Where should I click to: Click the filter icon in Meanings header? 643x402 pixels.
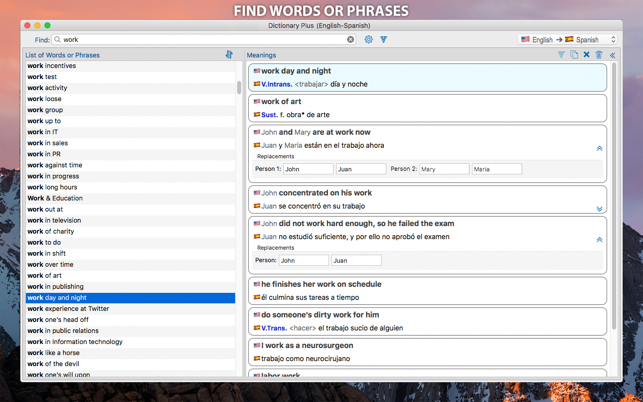pyautogui.click(x=561, y=55)
